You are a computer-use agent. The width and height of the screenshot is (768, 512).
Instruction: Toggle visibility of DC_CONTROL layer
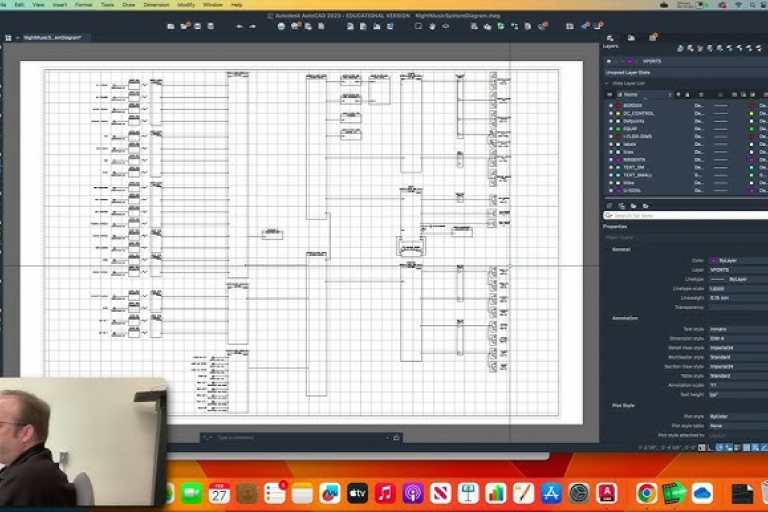click(x=610, y=113)
